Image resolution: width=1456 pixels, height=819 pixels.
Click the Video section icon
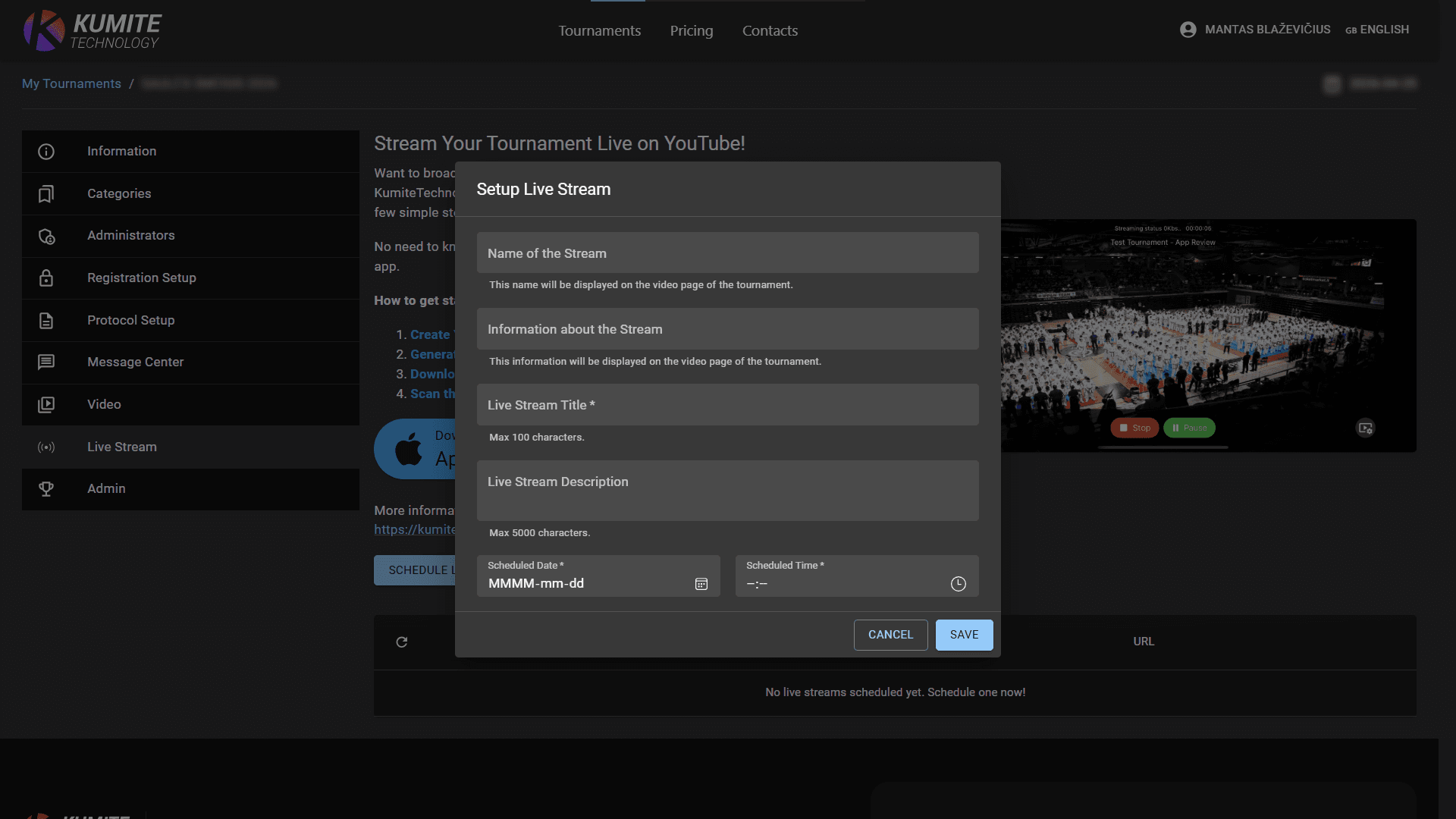46,404
